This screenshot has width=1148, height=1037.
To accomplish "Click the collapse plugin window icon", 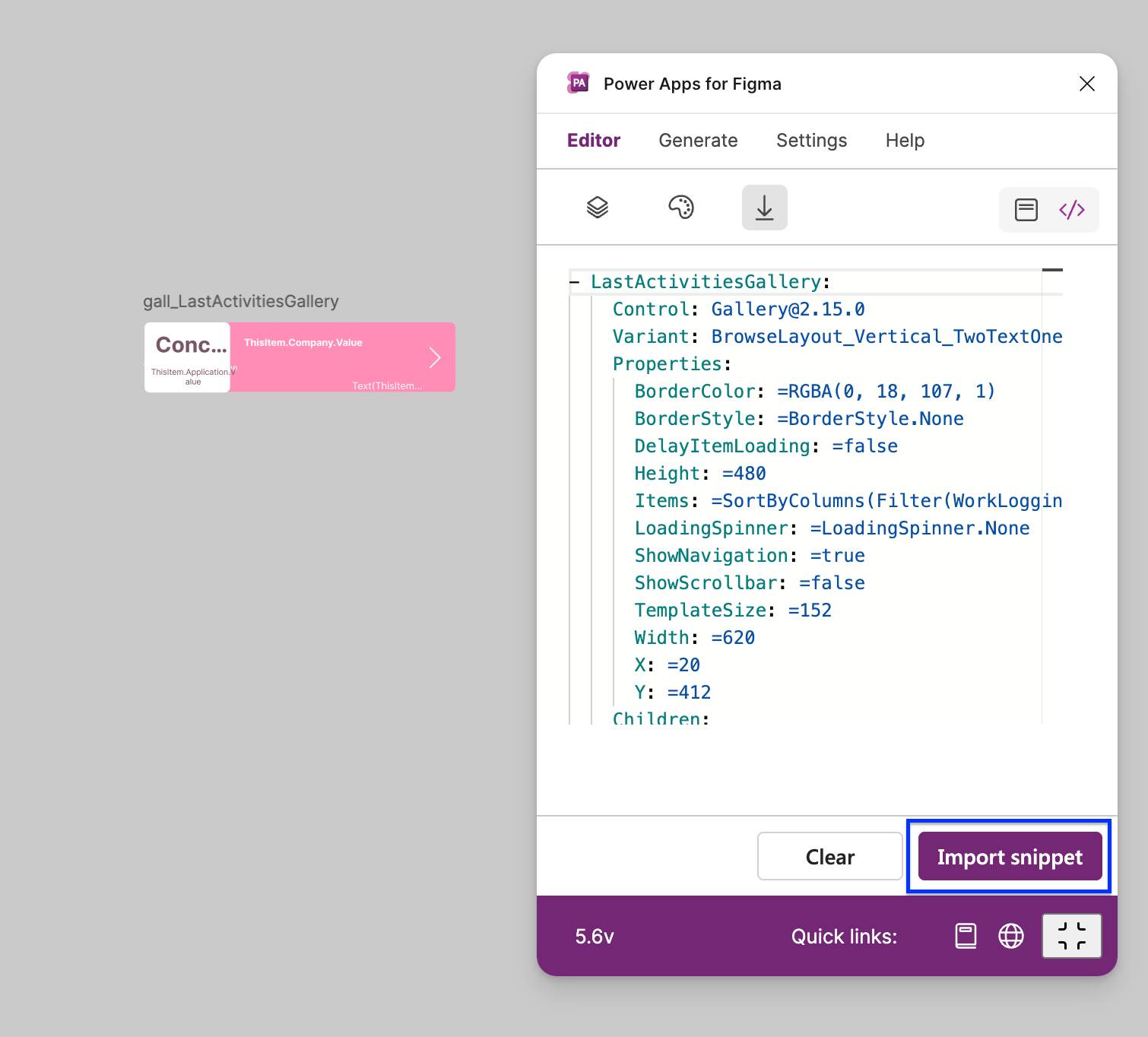I will coord(1072,936).
